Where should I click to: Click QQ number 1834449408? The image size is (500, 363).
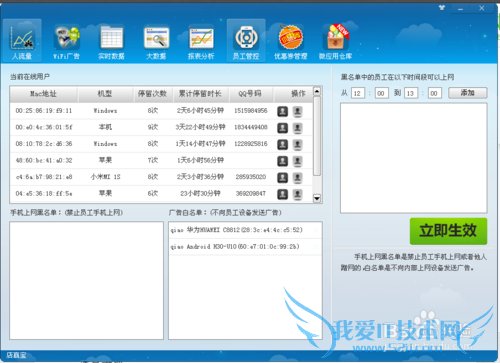pyautogui.click(x=251, y=127)
